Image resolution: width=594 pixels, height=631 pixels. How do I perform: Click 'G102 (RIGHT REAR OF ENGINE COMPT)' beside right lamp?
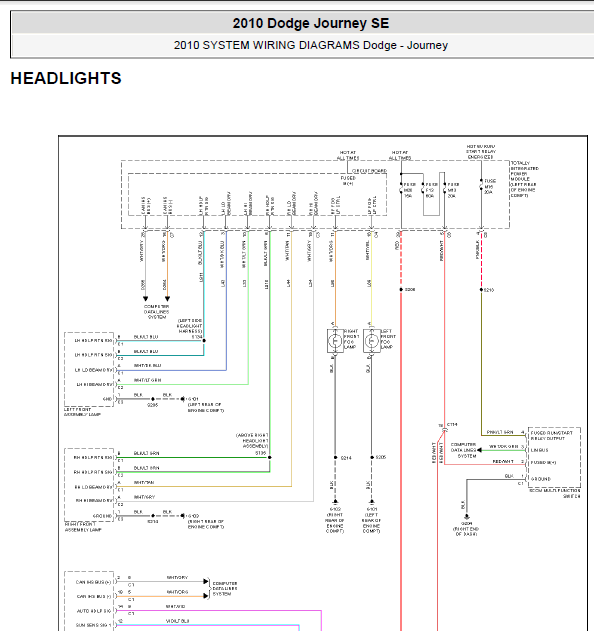206,522
